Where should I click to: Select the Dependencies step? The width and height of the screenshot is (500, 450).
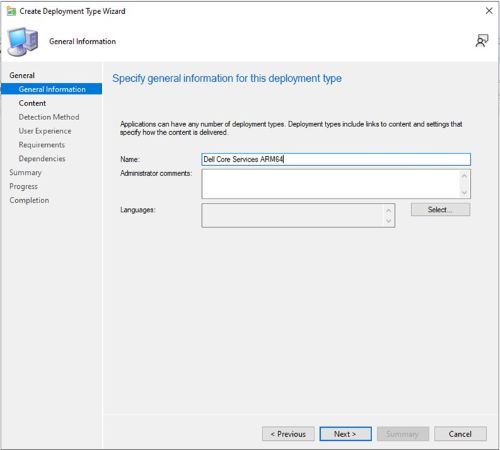tap(42, 159)
